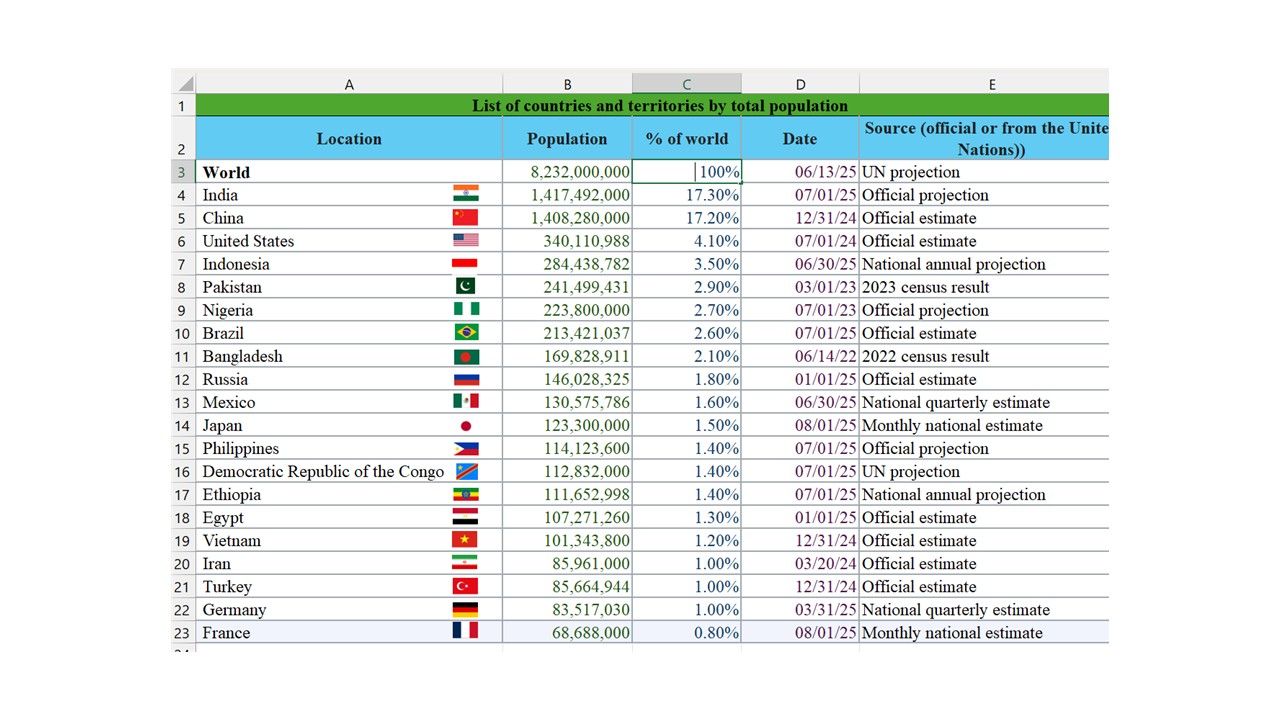Click the Nigeria flag icon
Screen dimensions: 1280x720
click(x=465, y=309)
